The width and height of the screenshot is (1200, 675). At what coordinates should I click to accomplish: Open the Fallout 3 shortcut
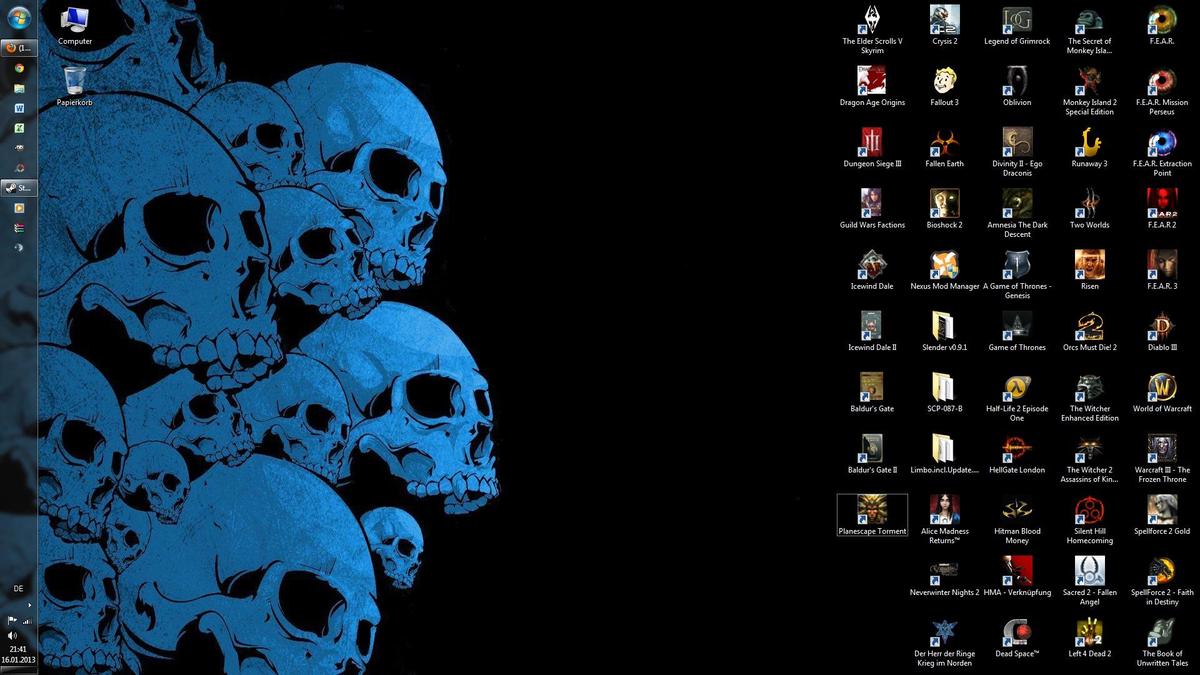(x=944, y=87)
